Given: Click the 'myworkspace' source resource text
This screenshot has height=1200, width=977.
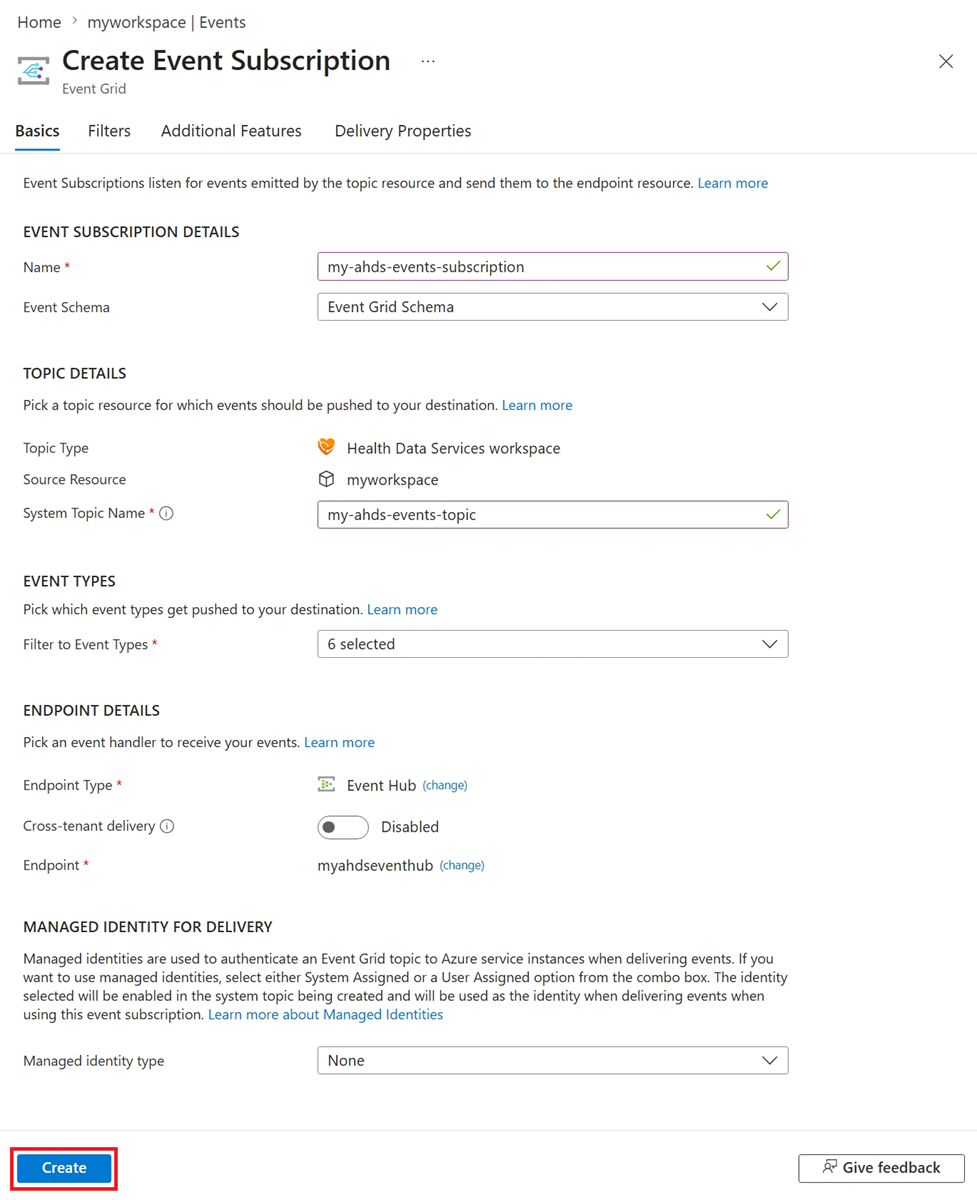Looking at the screenshot, I should (392, 480).
